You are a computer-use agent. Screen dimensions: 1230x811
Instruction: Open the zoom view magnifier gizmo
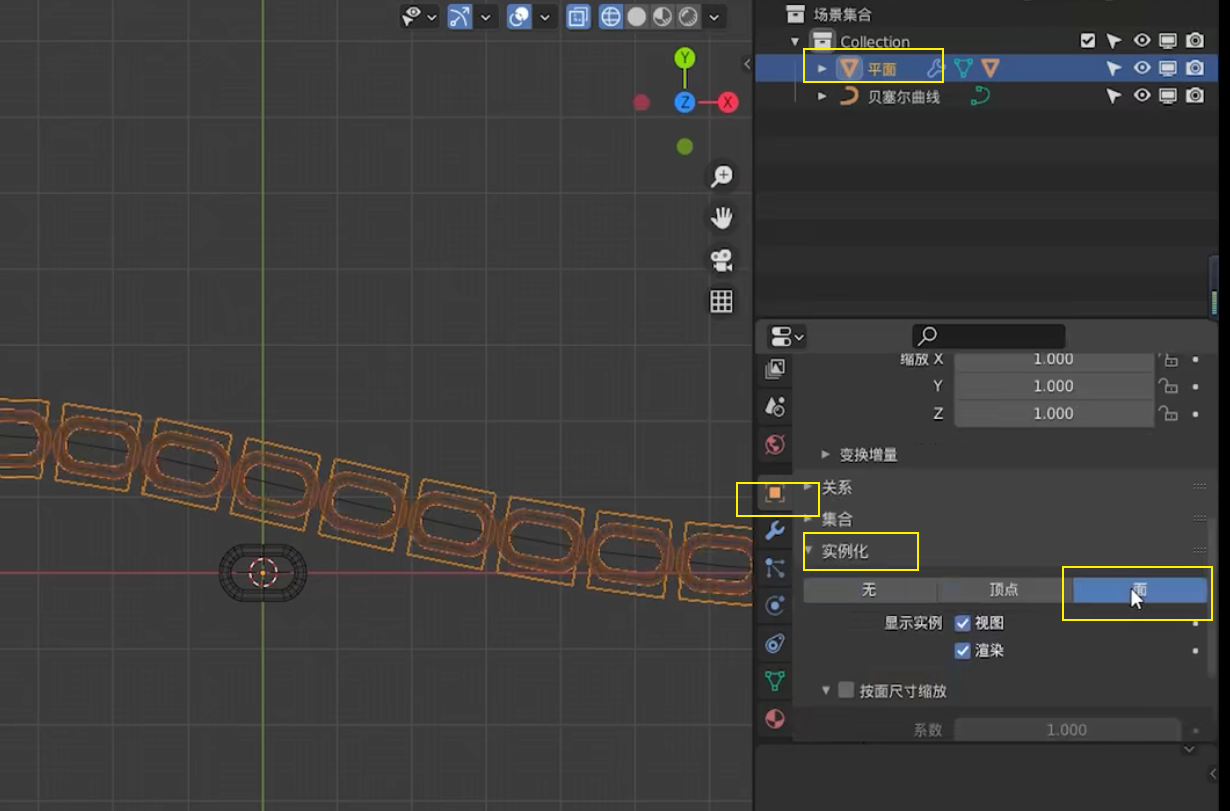(x=721, y=177)
